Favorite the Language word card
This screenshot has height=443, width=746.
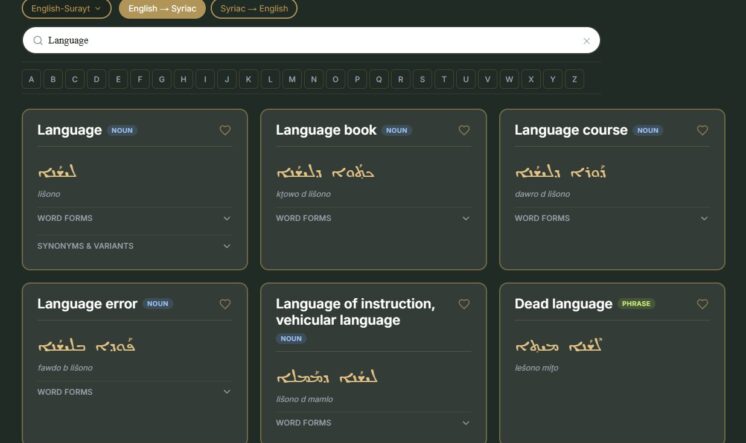click(225, 130)
